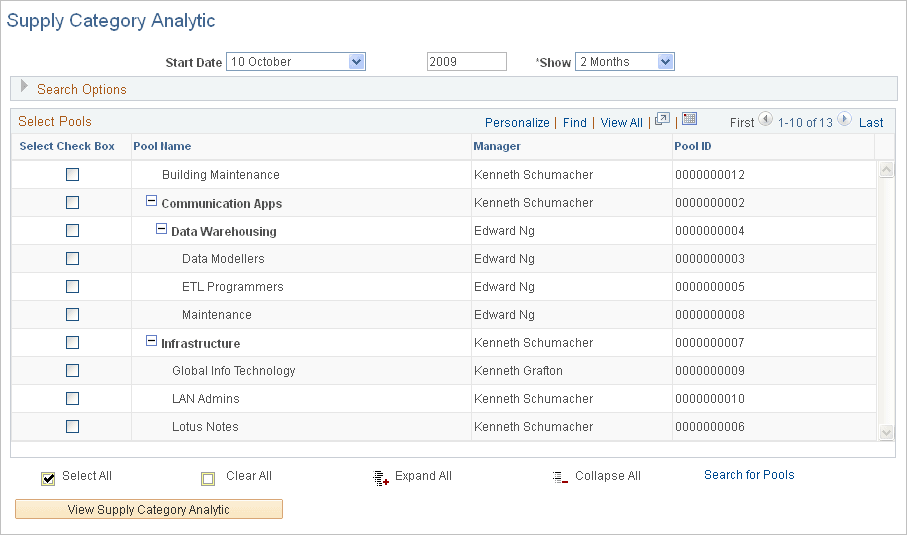
Task: Tick the Global Info Technology checkbox
Action: click(72, 370)
